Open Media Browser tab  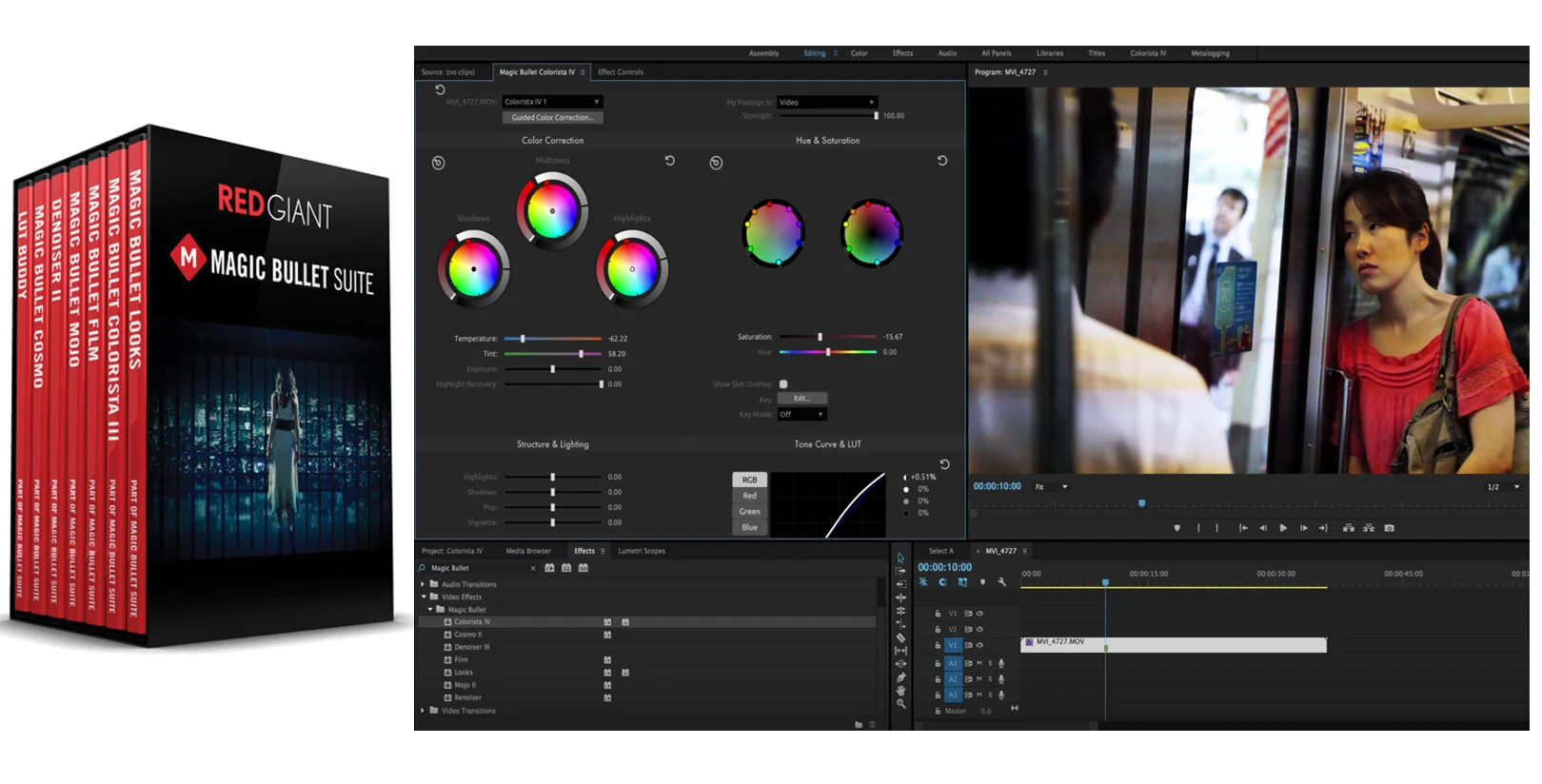coord(528,551)
